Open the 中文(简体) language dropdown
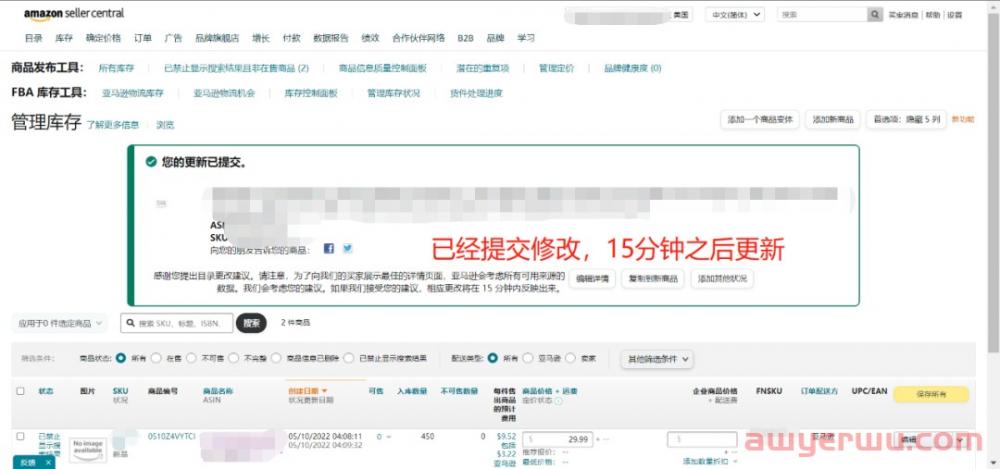1000x469 pixels. coord(735,15)
